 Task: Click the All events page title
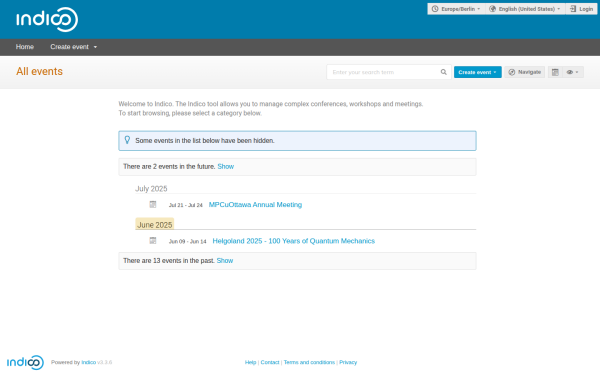point(39,72)
